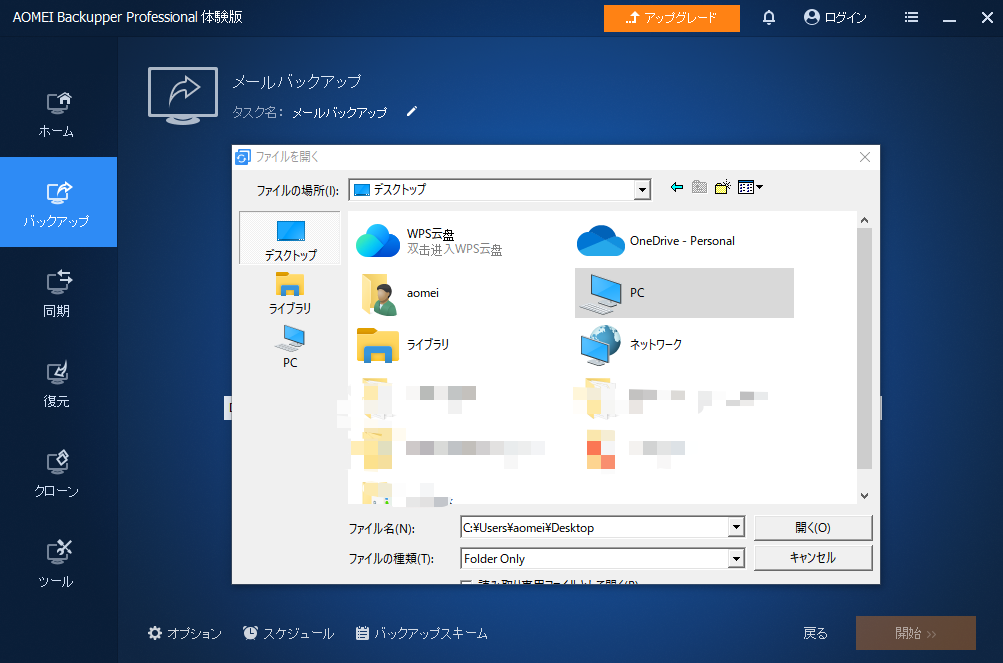Open the view menu dropdown

coord(750,188)
